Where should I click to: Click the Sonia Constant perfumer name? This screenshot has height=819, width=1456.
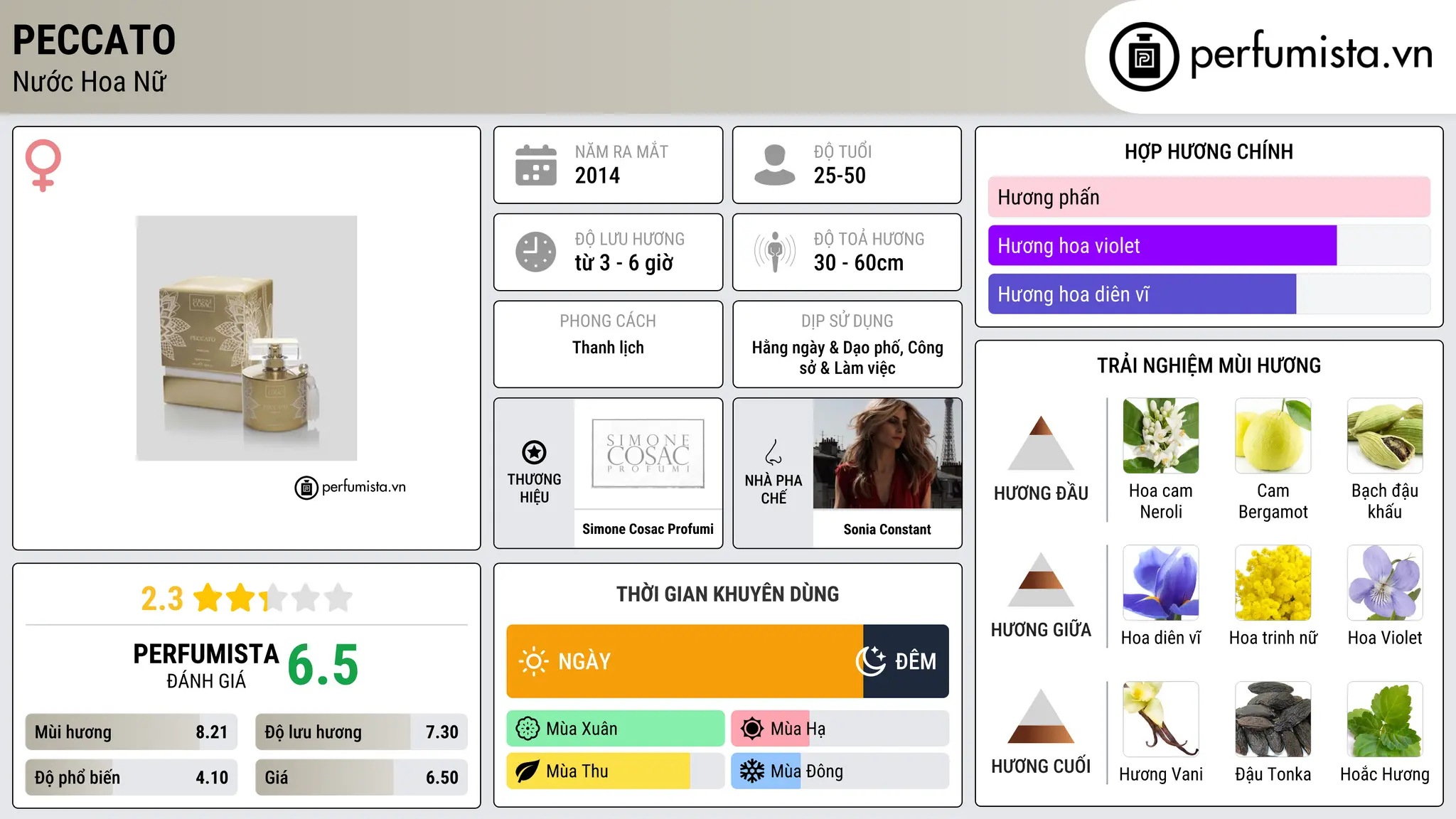coord(887,529)
